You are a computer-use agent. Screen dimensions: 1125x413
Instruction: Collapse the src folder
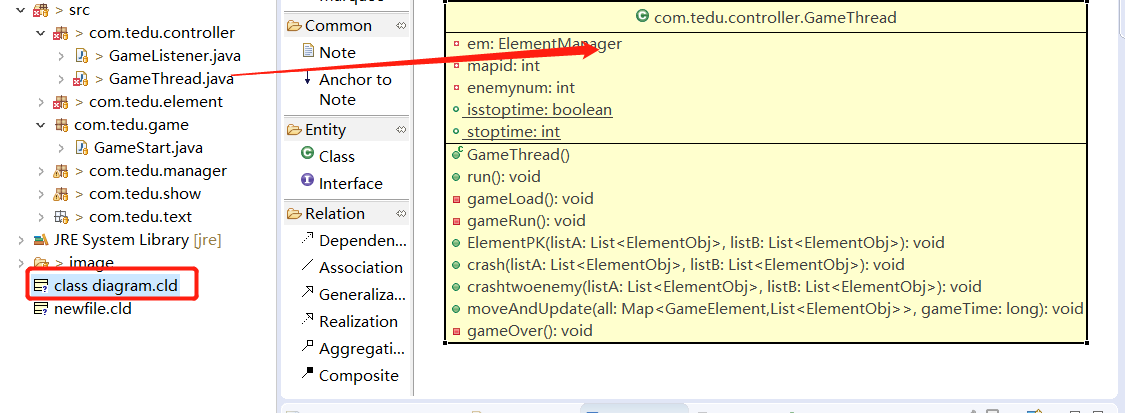[19, 11]
